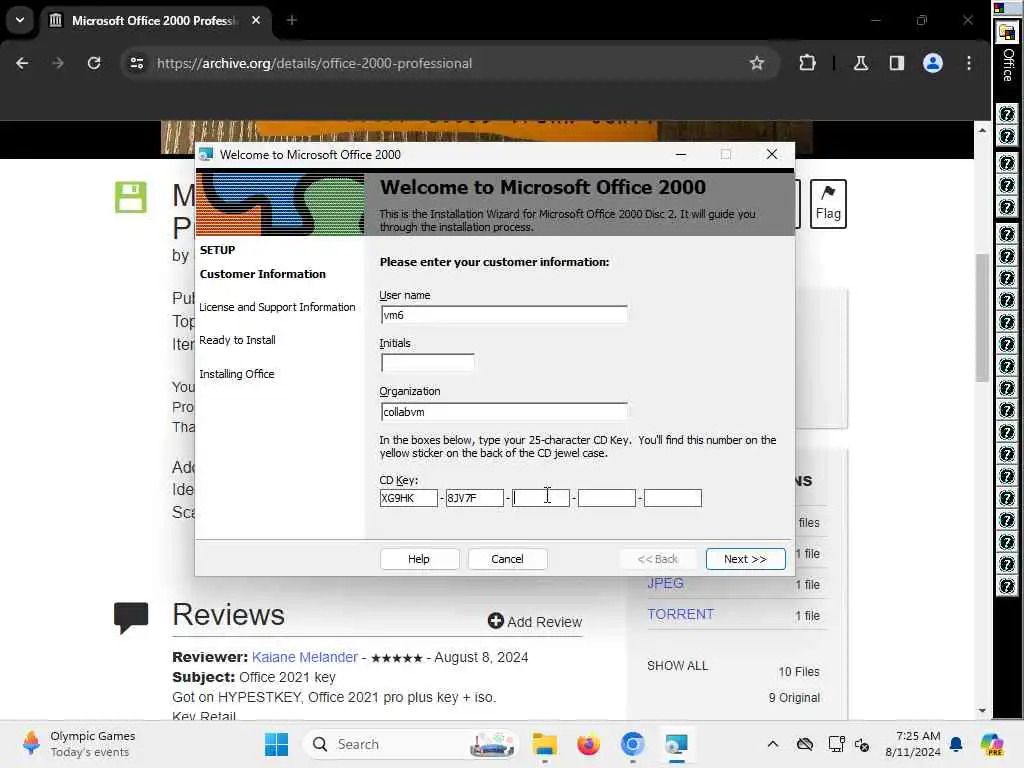The height and width of the screenshot is (768, 1024).
Task: Cancel the Office 2000 setup
Action: pos(507,559)
